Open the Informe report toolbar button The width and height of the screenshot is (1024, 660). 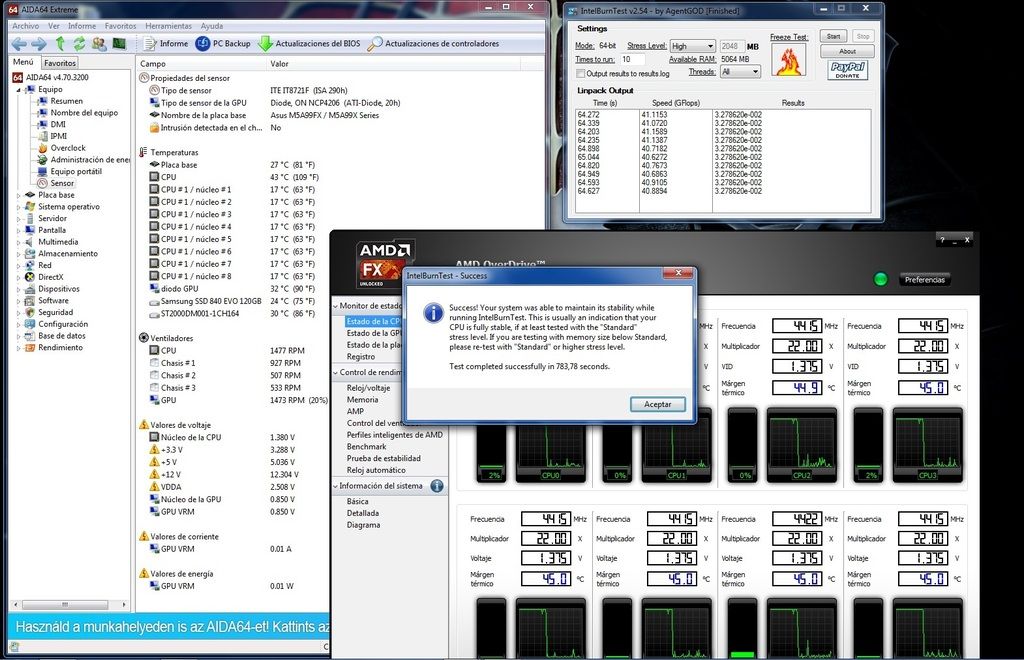(x=166, y=44)
